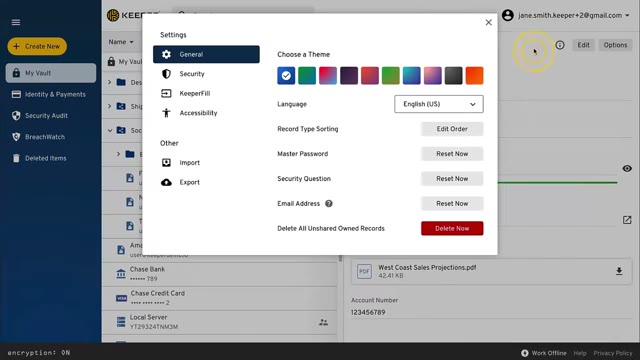
Task: Click the Import download-box icon
Action: point(166,162)
